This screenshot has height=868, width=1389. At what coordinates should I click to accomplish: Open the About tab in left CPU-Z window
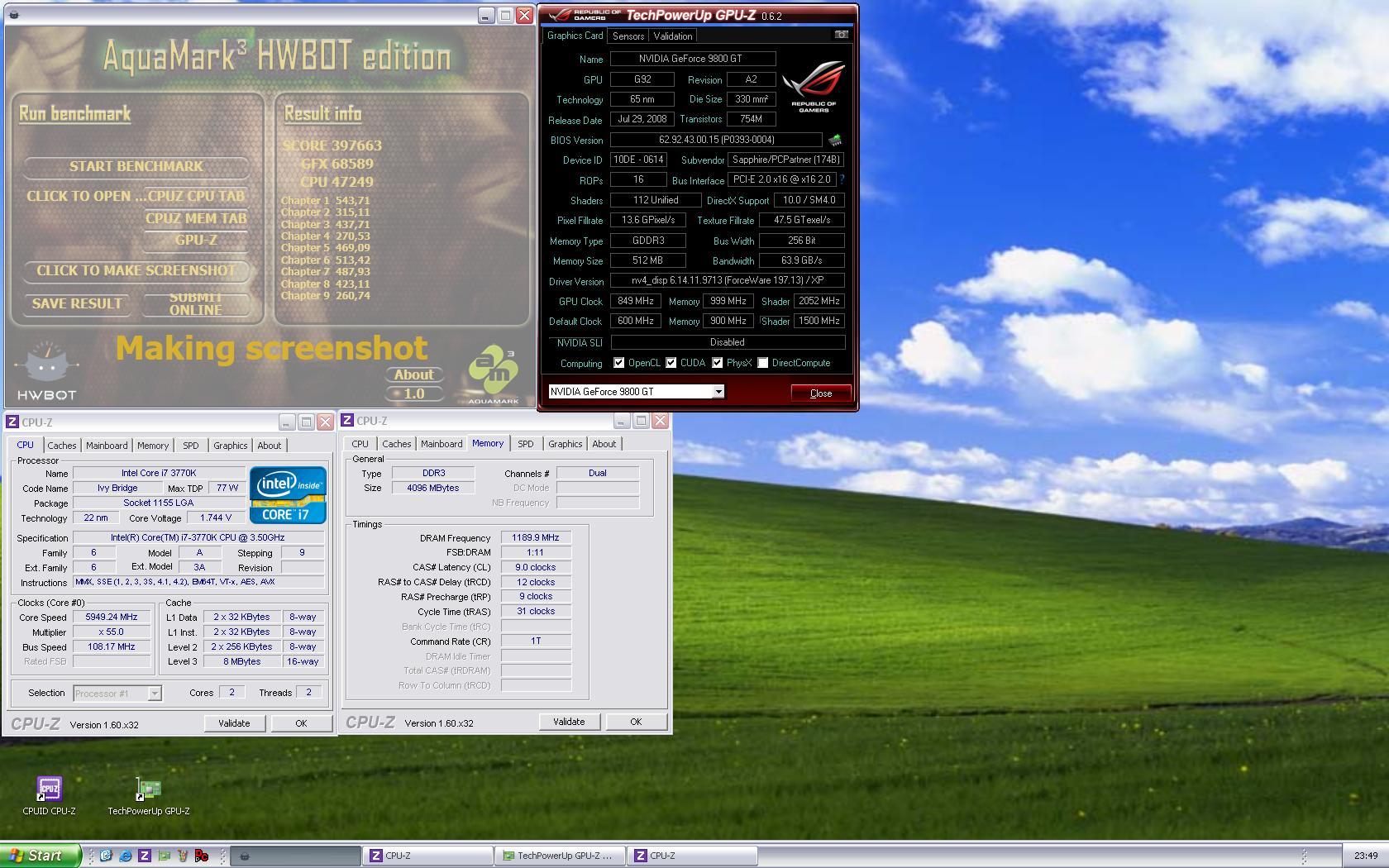click(x=270, y=446)
